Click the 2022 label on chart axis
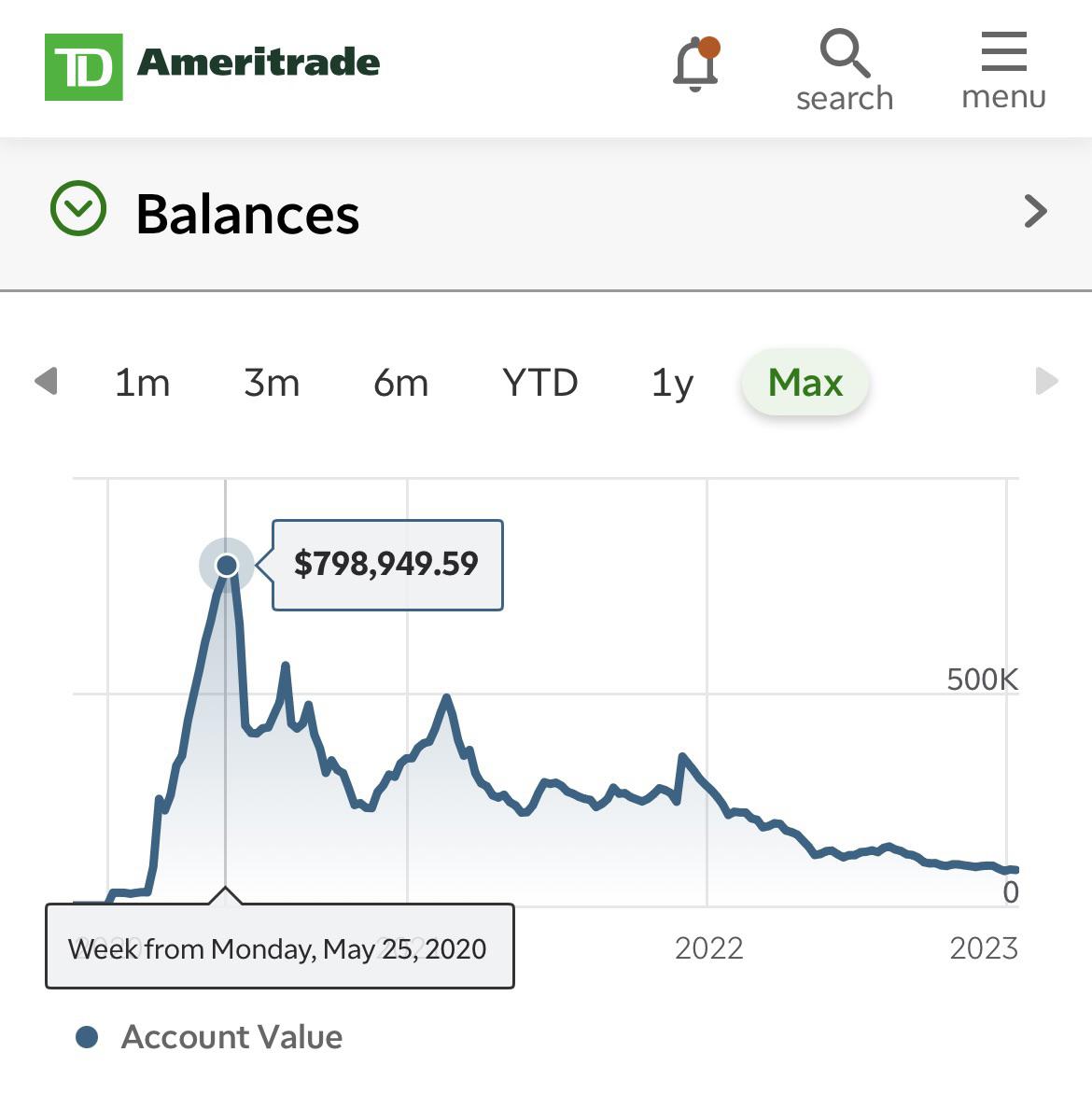This screenshot has width=1092, height=1094. click(708, 948)
